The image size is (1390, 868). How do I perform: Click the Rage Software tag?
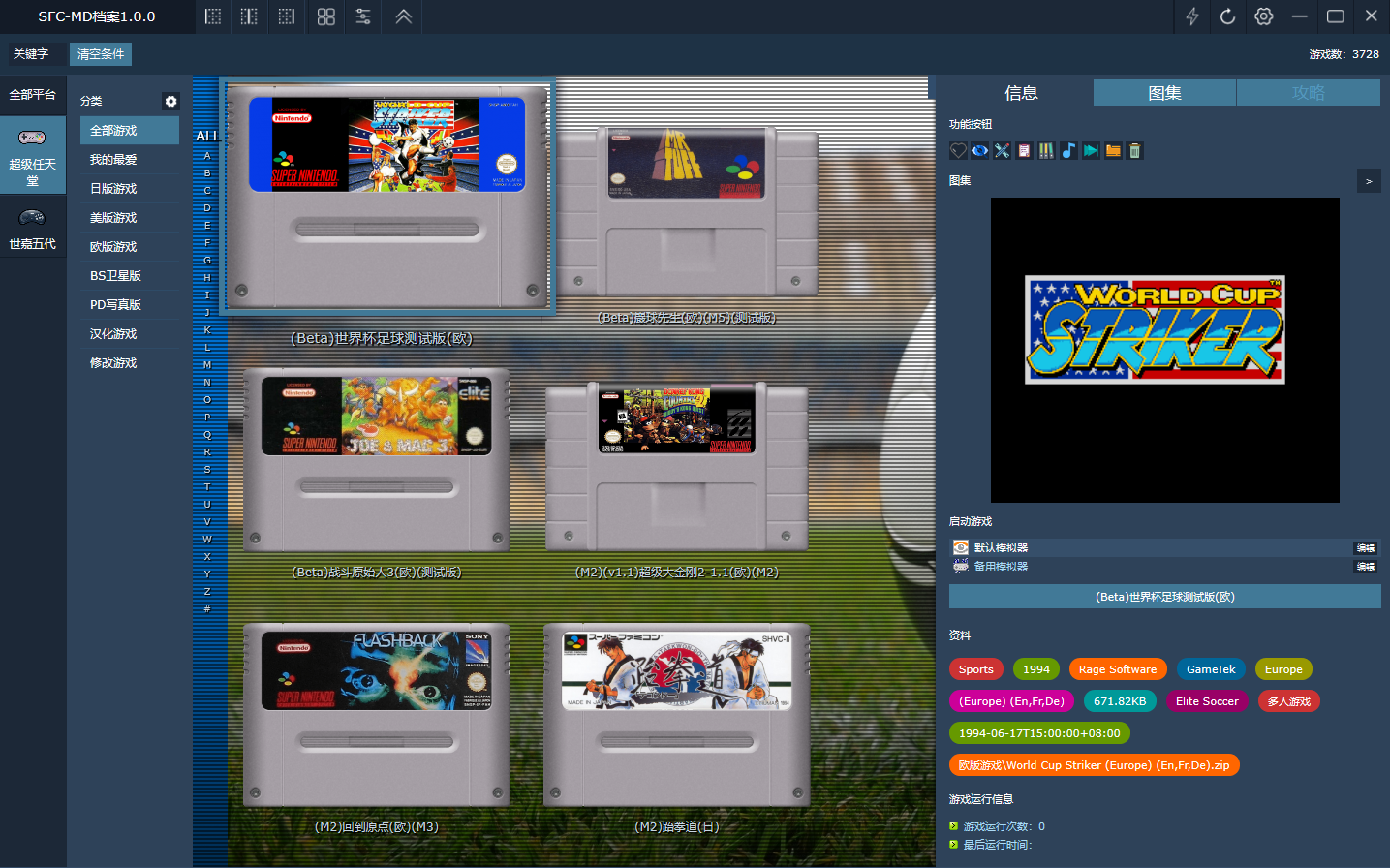(x=1118, y=669)
